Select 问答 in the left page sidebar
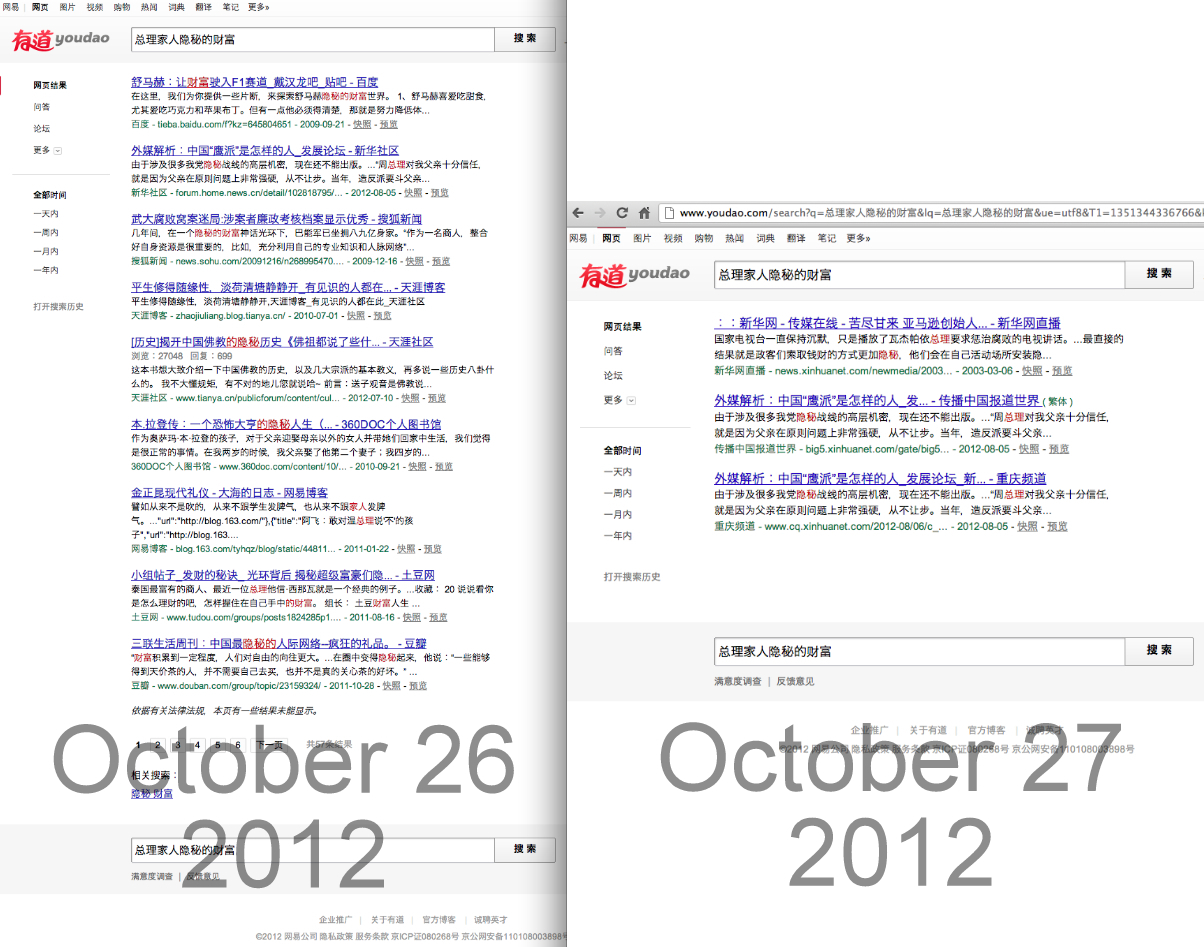 point(41,107)
